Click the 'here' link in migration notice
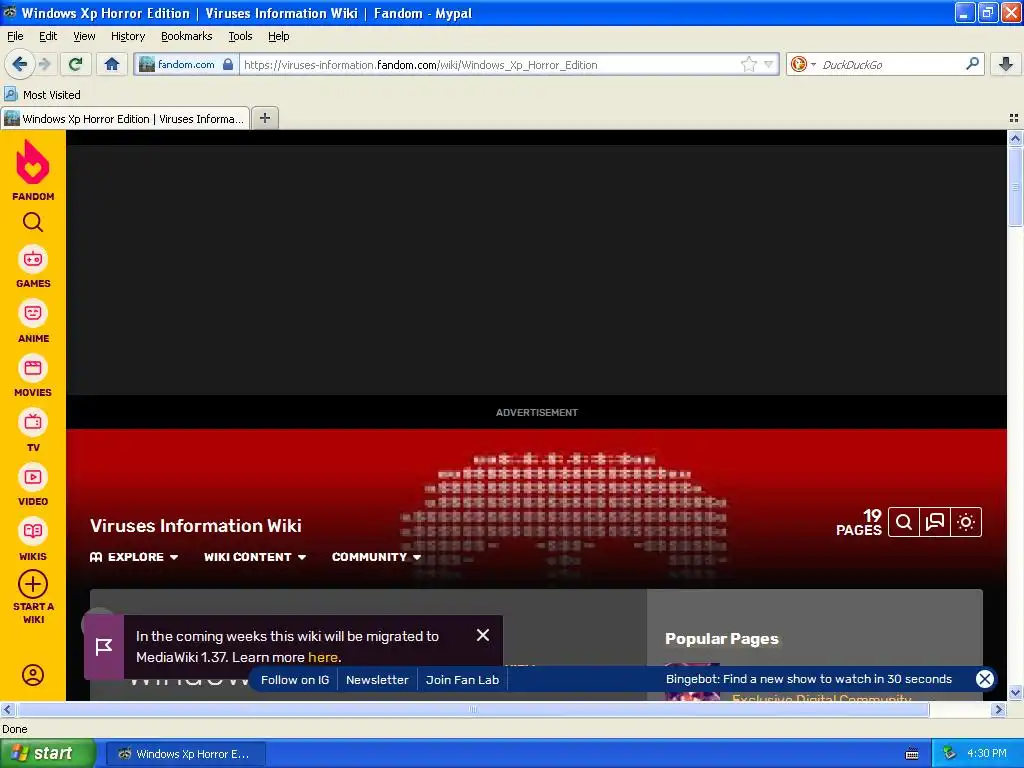 [323, 657]
